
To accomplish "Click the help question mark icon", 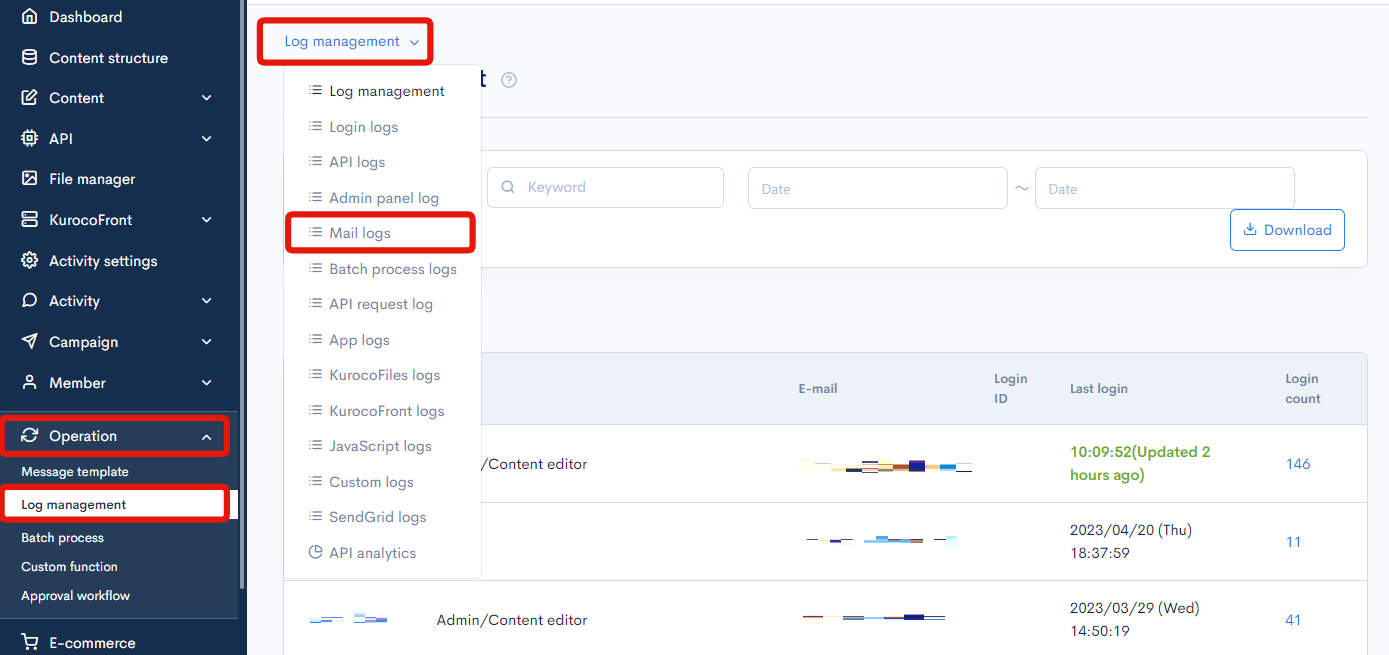I will click(508, 79).
